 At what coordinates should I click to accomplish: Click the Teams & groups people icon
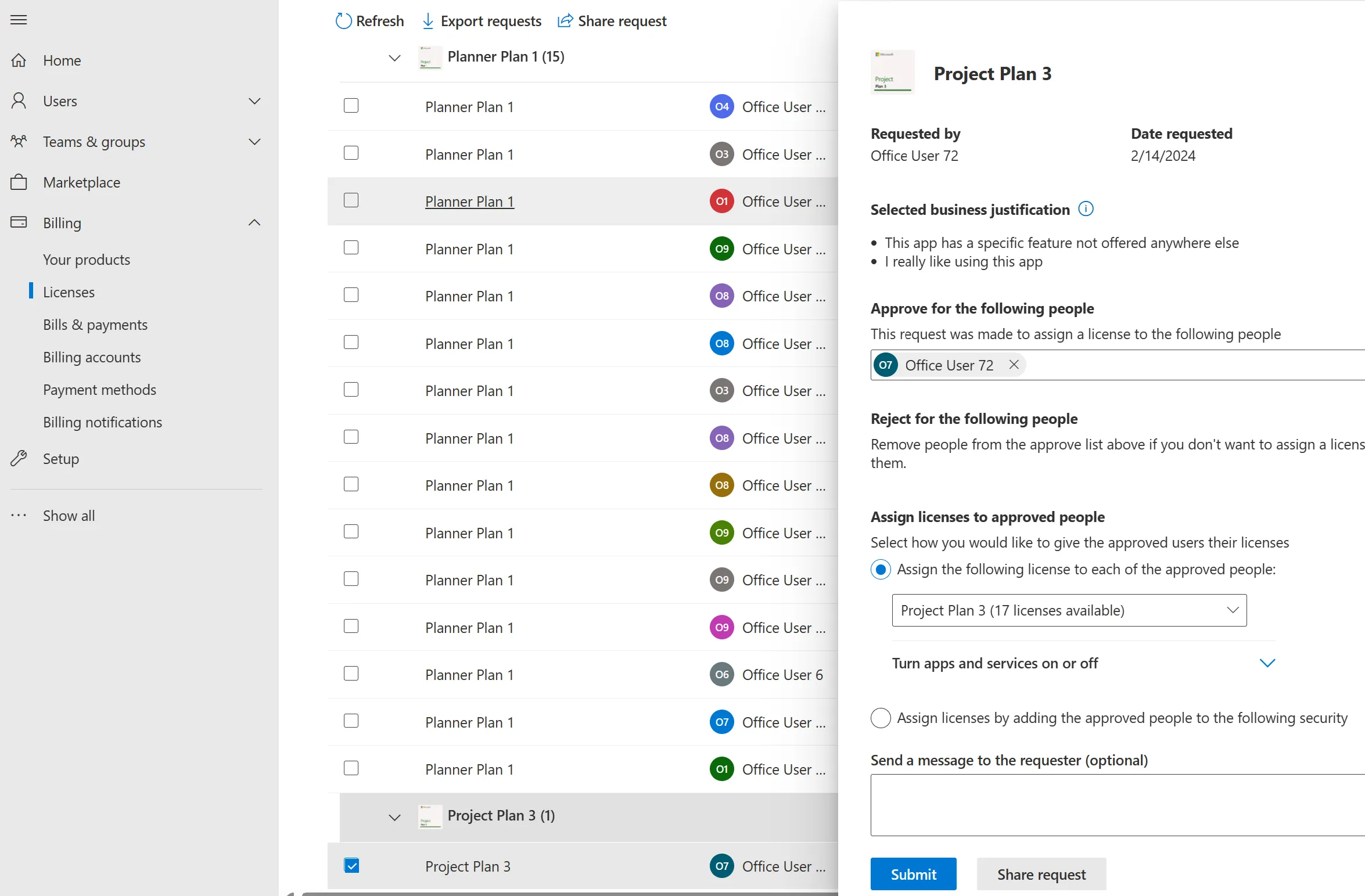[x=19, y=142]
